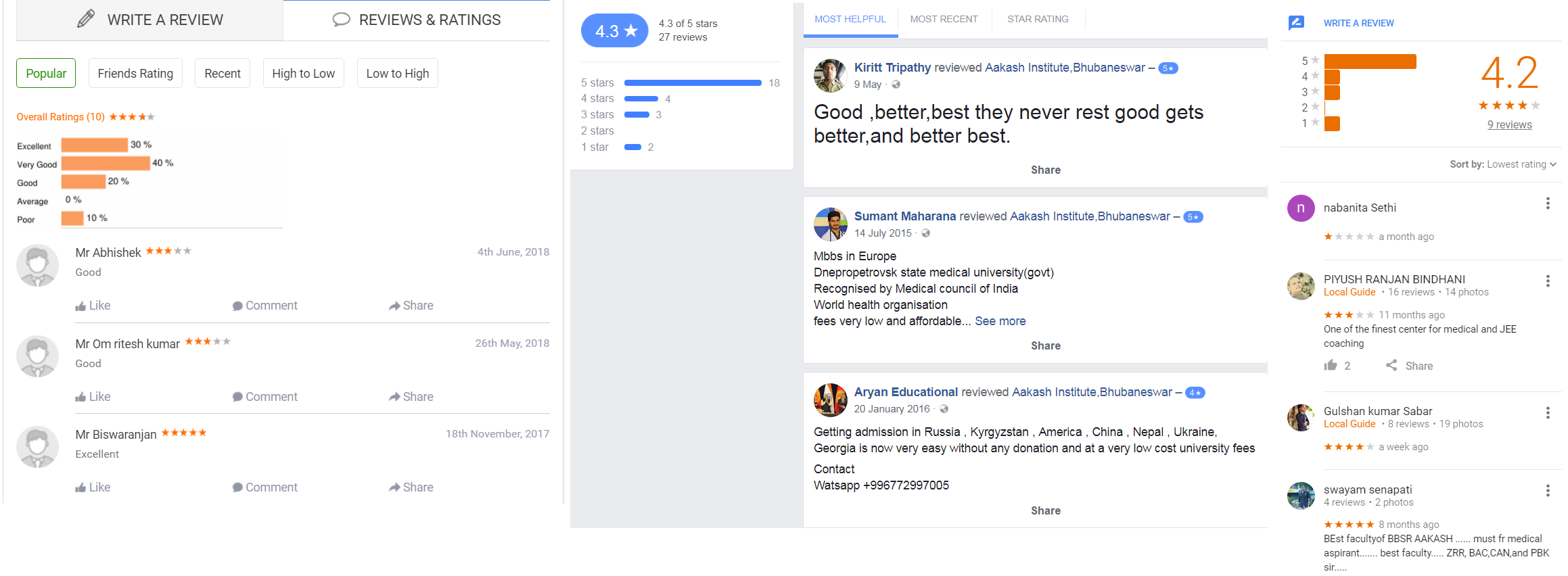Open the Most Helpful tab
This screenshot has width=1568, height=576.
pos(850,19)
